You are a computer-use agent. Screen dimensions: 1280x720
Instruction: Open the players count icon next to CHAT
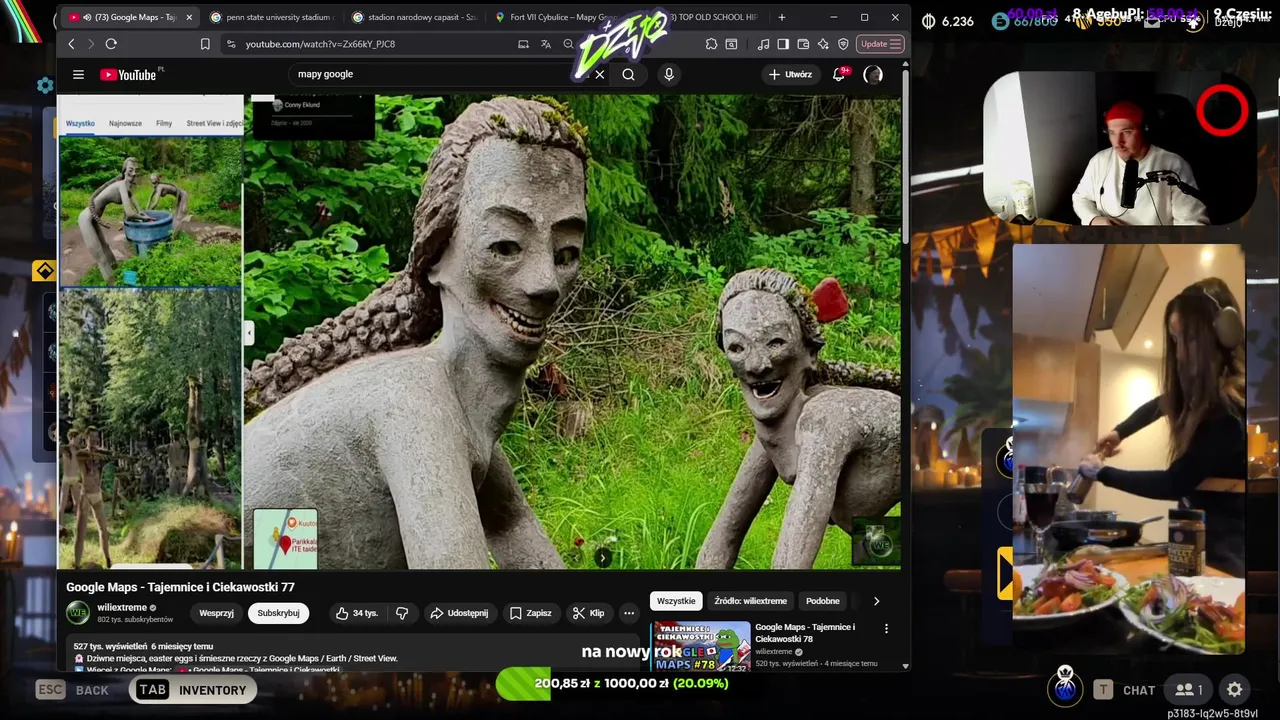pyautogui.click(x=1188, y=690)
